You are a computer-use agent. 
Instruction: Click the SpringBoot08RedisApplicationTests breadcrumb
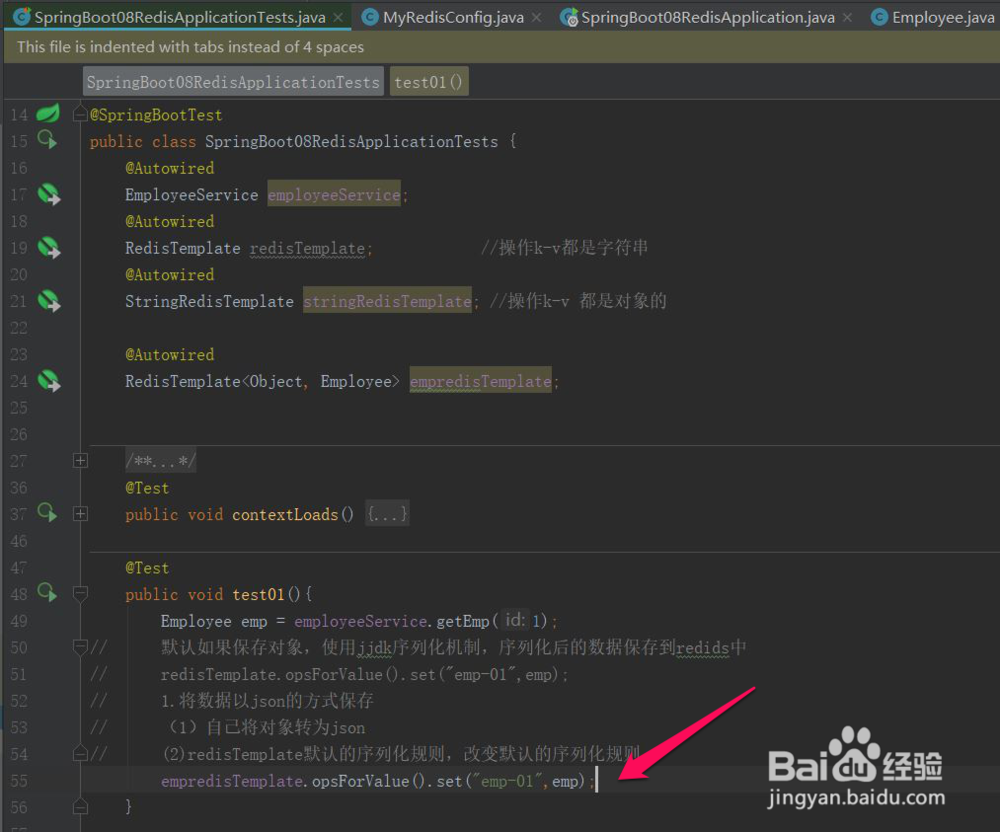coord(233,82)
